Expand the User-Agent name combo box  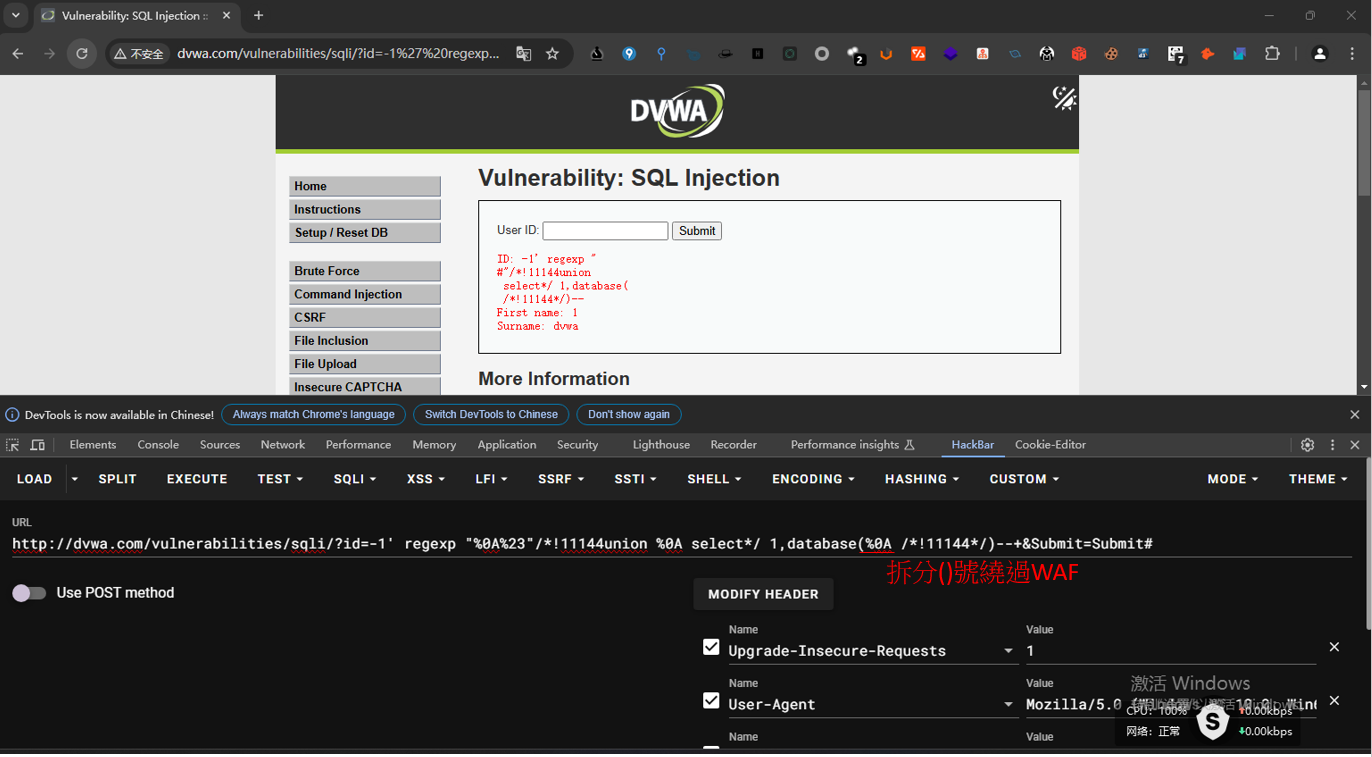point(1008,704)
